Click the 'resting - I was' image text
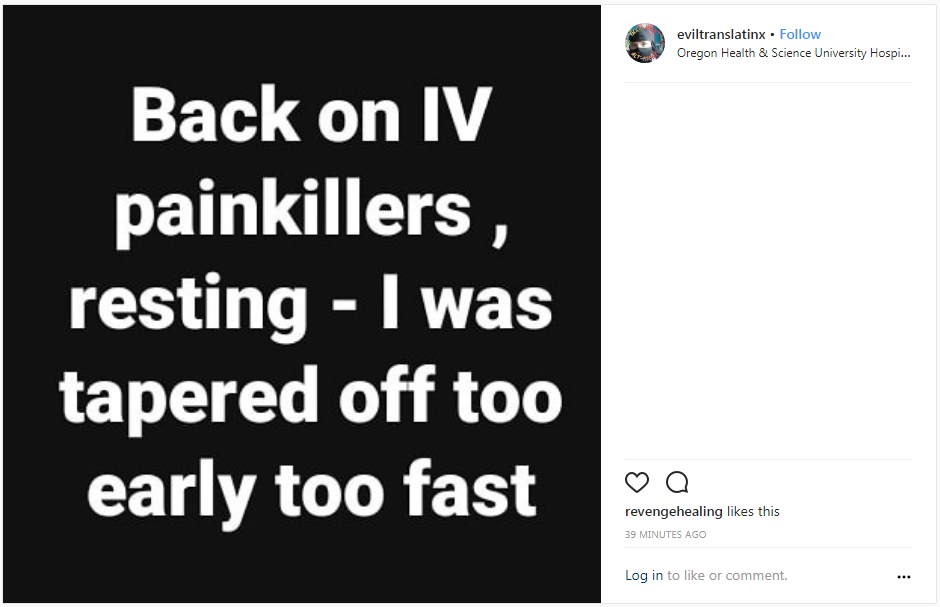 pyautogui.click(x=311, y=304)
